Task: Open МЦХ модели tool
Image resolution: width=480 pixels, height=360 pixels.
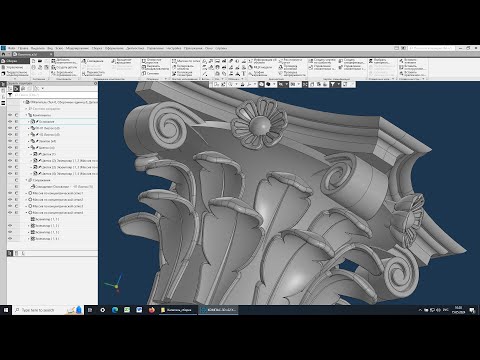Action: pyautogui.click(x=261, y=67)
